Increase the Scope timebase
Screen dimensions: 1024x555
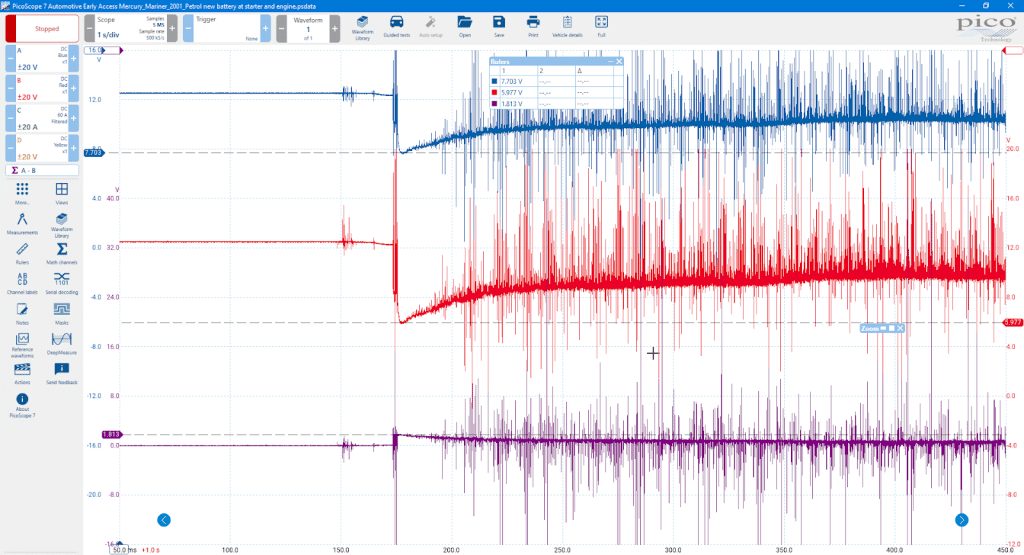pos(172,29)
